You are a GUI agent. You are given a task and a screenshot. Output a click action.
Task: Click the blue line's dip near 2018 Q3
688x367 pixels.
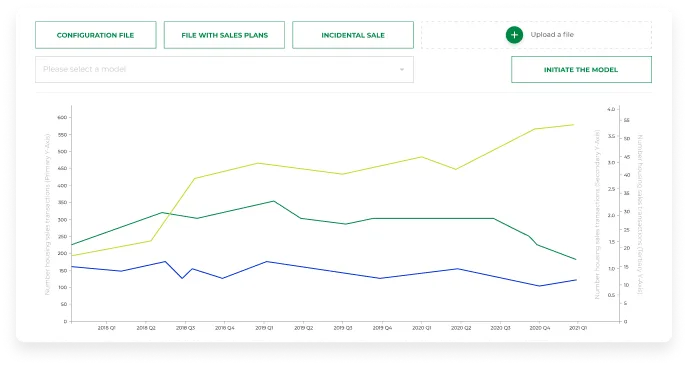pyautogui.click(x=183, y=278)
